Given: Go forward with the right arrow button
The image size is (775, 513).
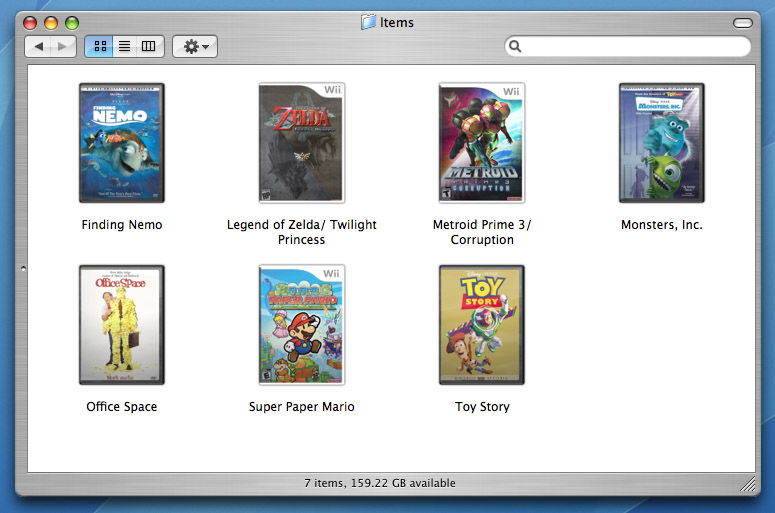Looking at the screenshot, I should [x=63, y=46].
